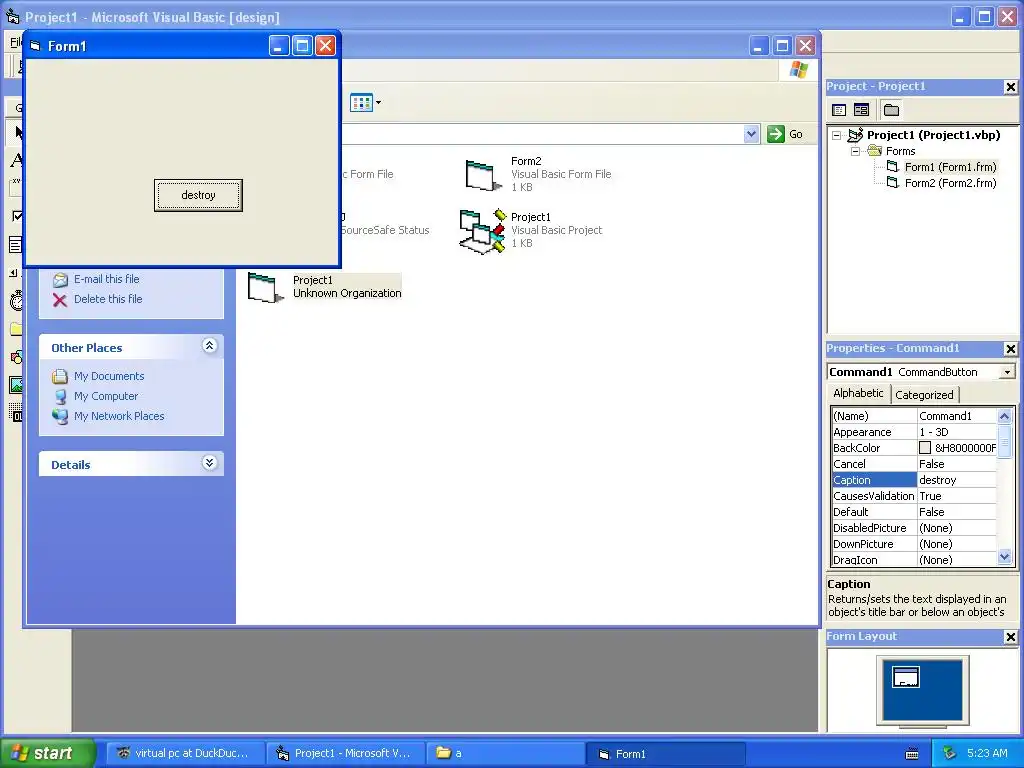Screen dimensions: 1024x768
Task: Select Form1 (Form1.frm) in project tree
Action: click(x=950, y=167)
